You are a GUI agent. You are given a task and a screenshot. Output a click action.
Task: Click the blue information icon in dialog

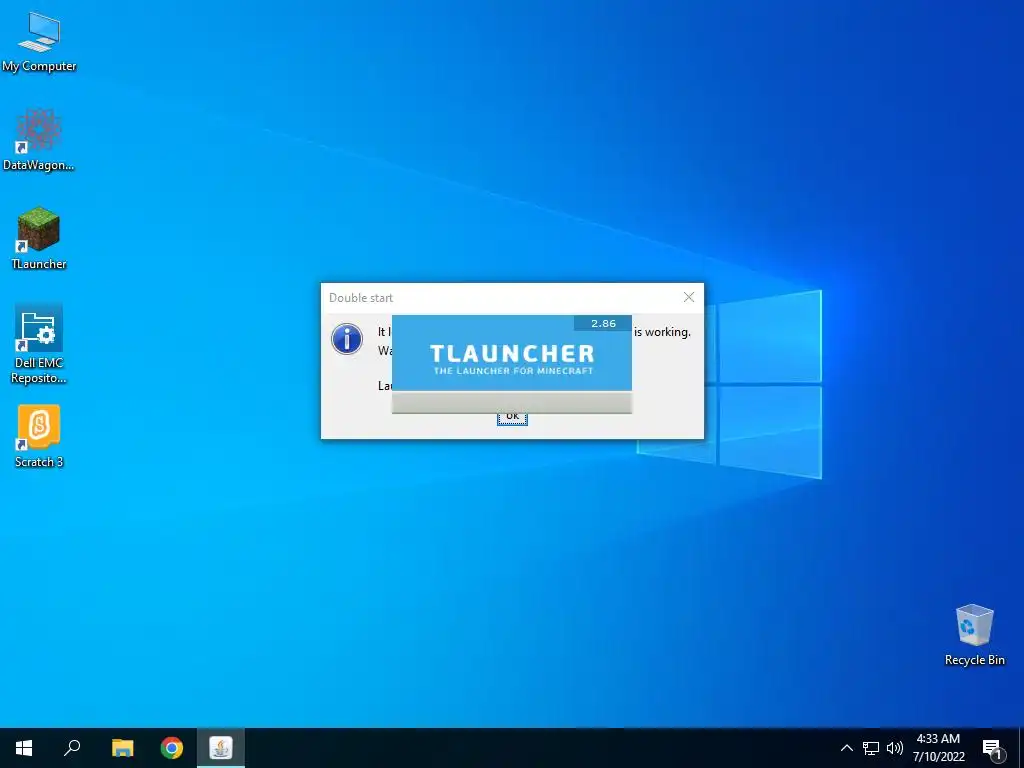(x=347, y=339)
